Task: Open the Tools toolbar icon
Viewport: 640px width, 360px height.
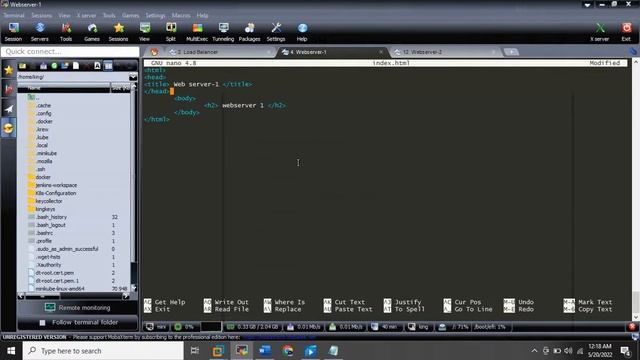Action: pyautogui.click(x=66, y=32)
